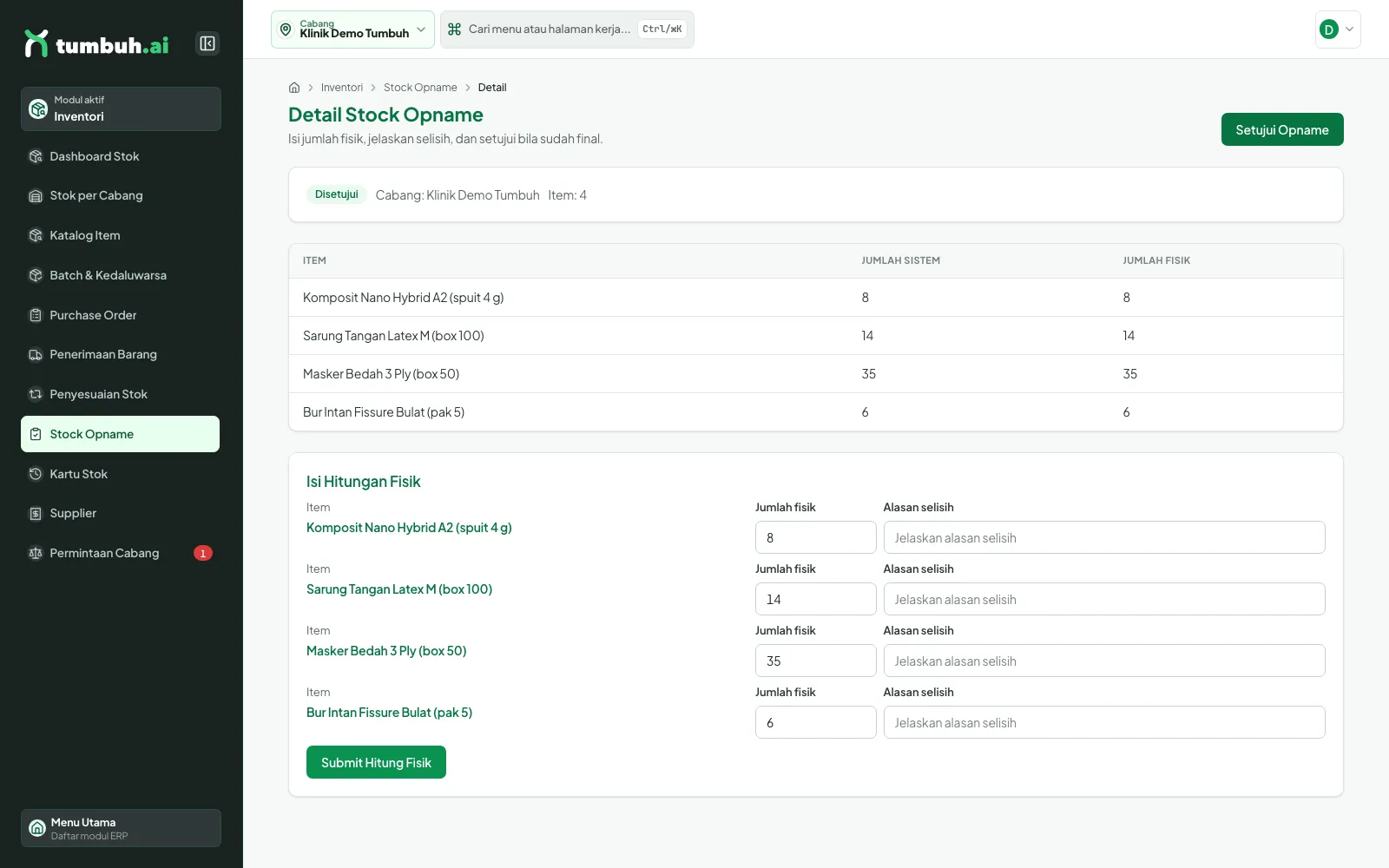The width and height of the screenshot is (1389, 868).
Task: Click Alasan selisih field for Sarung Tangan
Action: tap(1104, 599)
